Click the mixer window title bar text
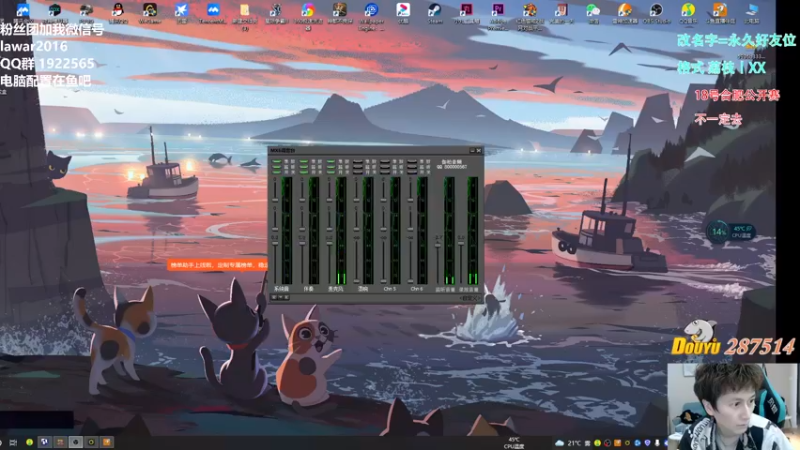The image size is (800, 450). point(283,151)
